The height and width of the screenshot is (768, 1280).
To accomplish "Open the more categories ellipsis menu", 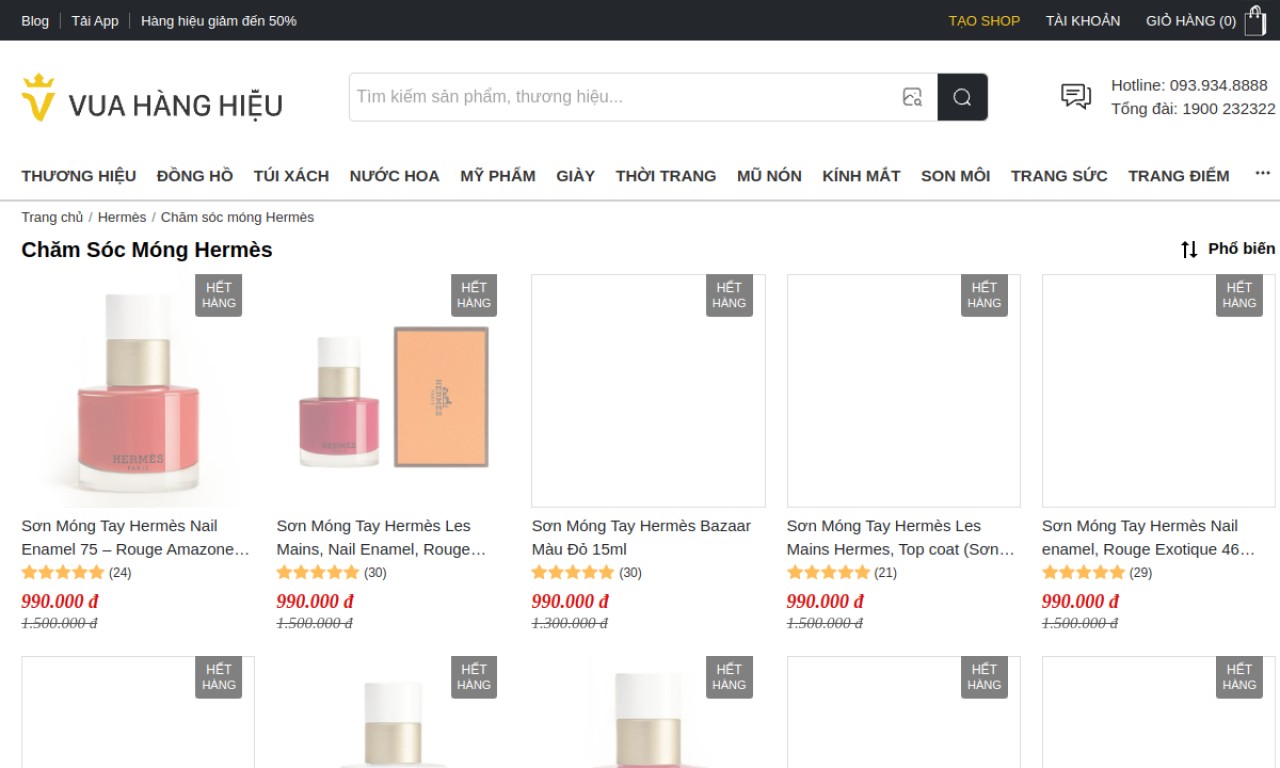I will (x=1262, y=174).
